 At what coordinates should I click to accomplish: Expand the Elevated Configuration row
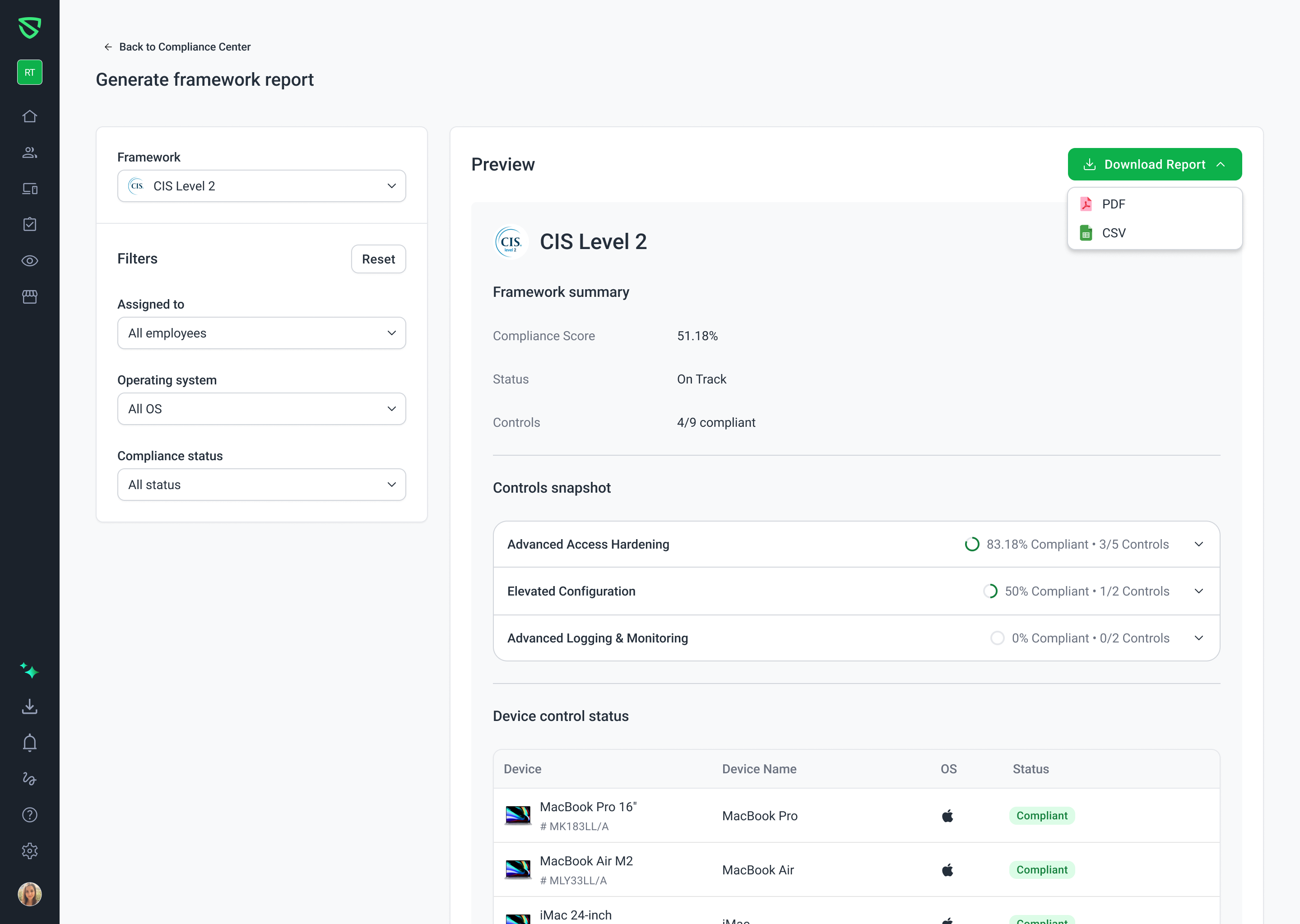click(x=1199, y=591)
